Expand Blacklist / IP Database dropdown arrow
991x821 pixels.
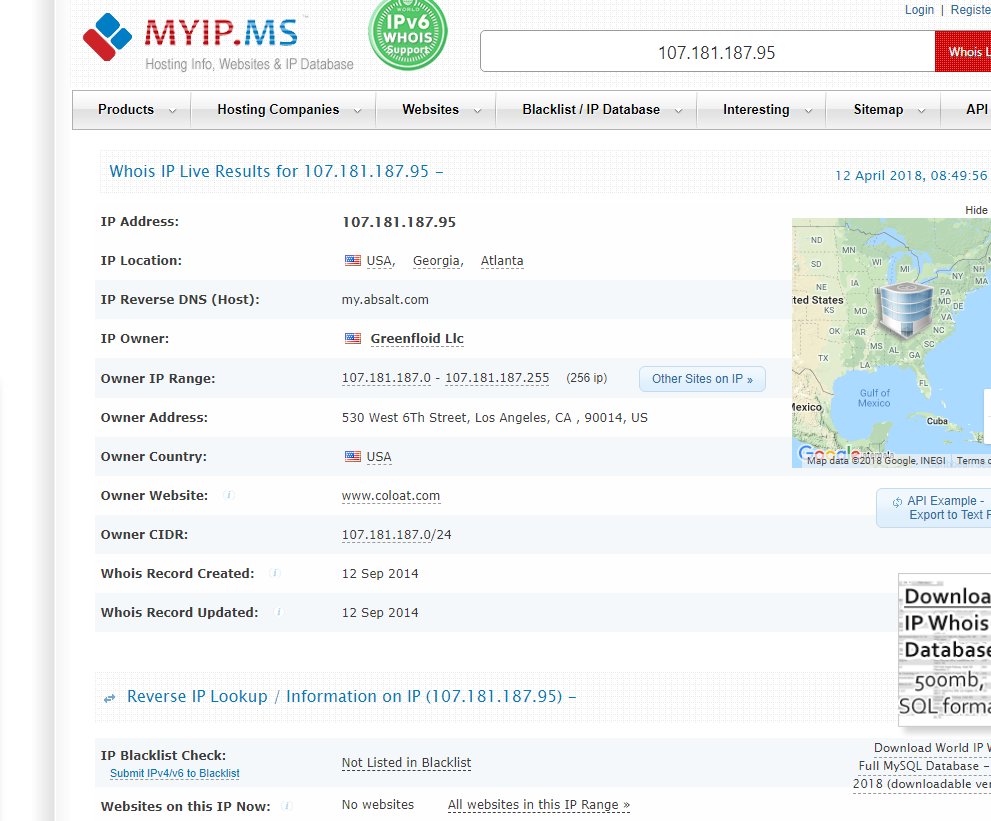[x=678, y=111]
